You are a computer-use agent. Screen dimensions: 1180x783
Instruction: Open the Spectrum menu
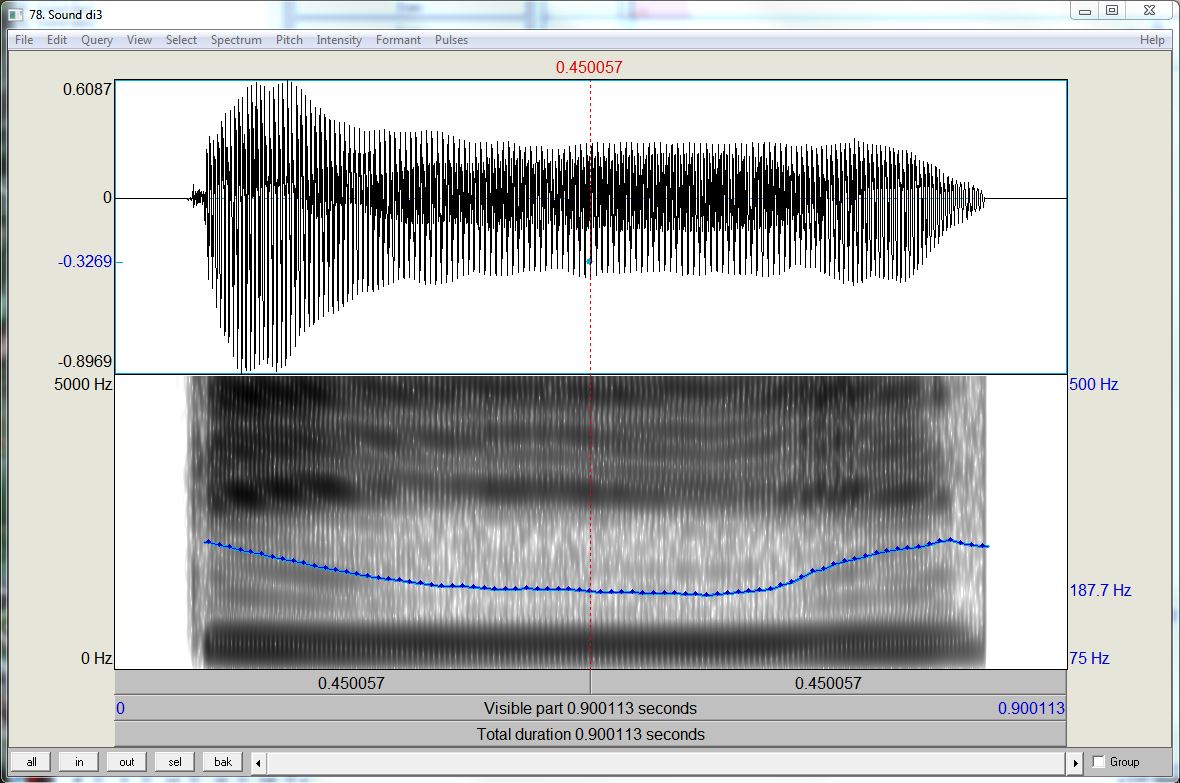[236, 40]
